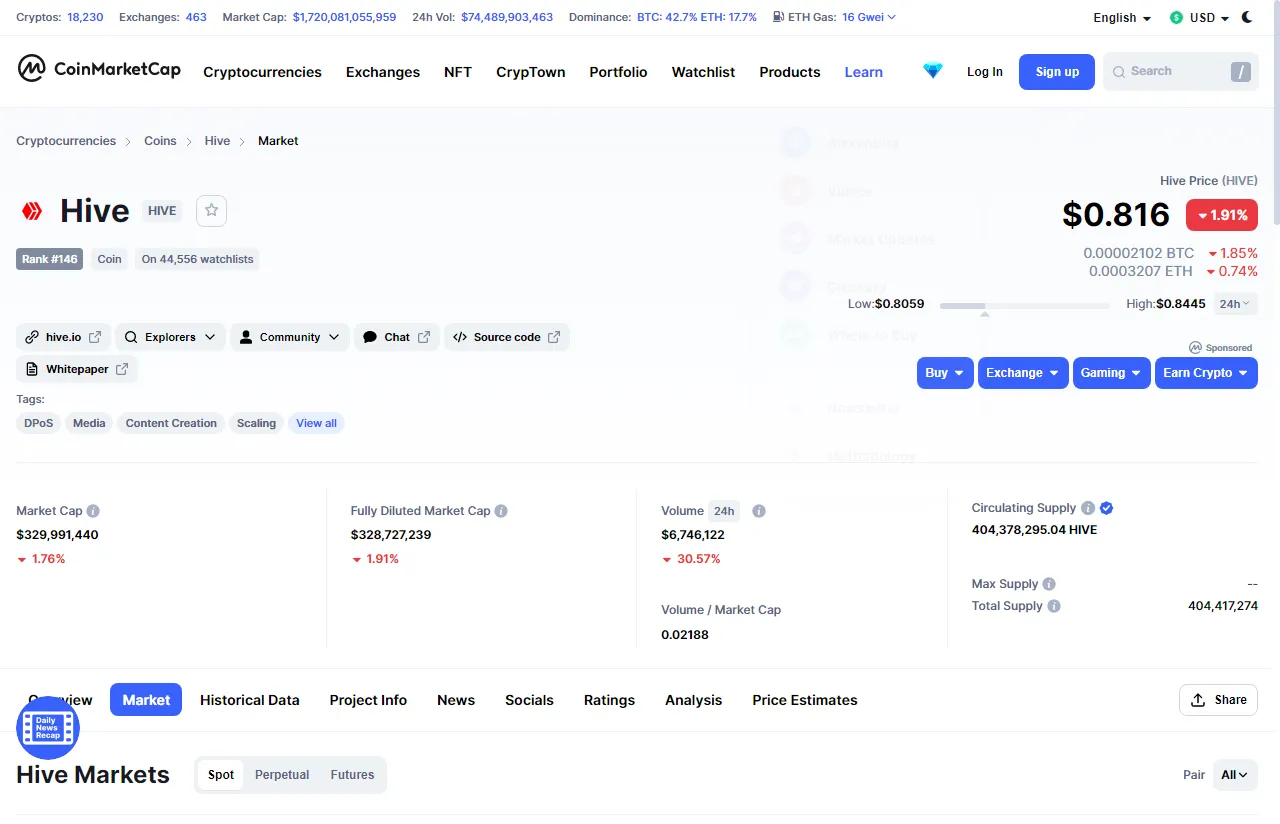Open Learn nav menu
The image size is (1280, 824).
864,72
